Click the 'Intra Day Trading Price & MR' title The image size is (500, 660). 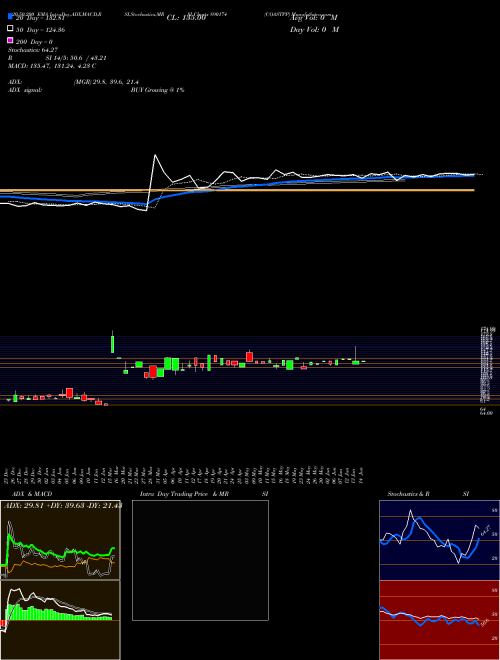click(184, 494)
